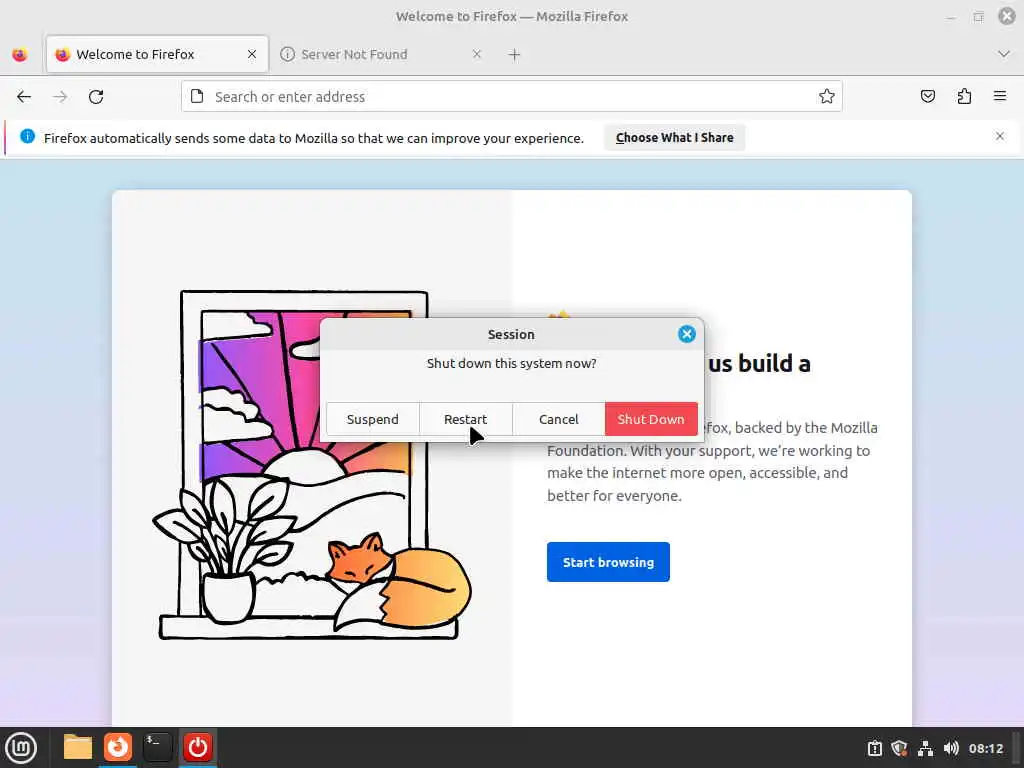Click the blue info icon in the notification bar
Screen dimensions: 1024x768
(27, 136)
